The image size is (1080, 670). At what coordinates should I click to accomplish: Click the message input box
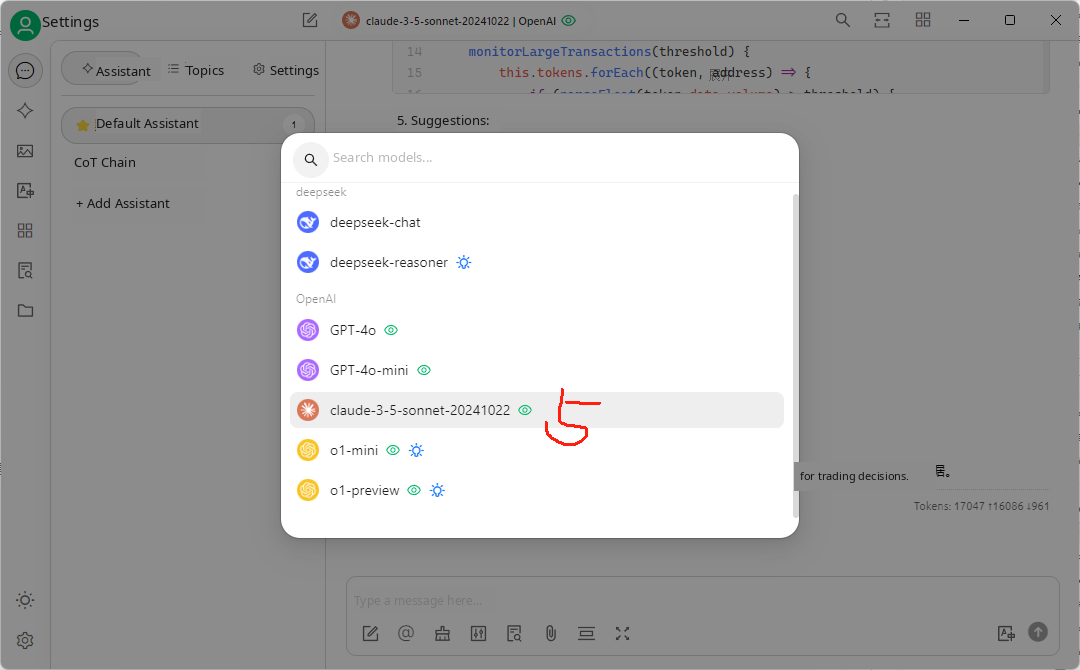tap(702, 600)
